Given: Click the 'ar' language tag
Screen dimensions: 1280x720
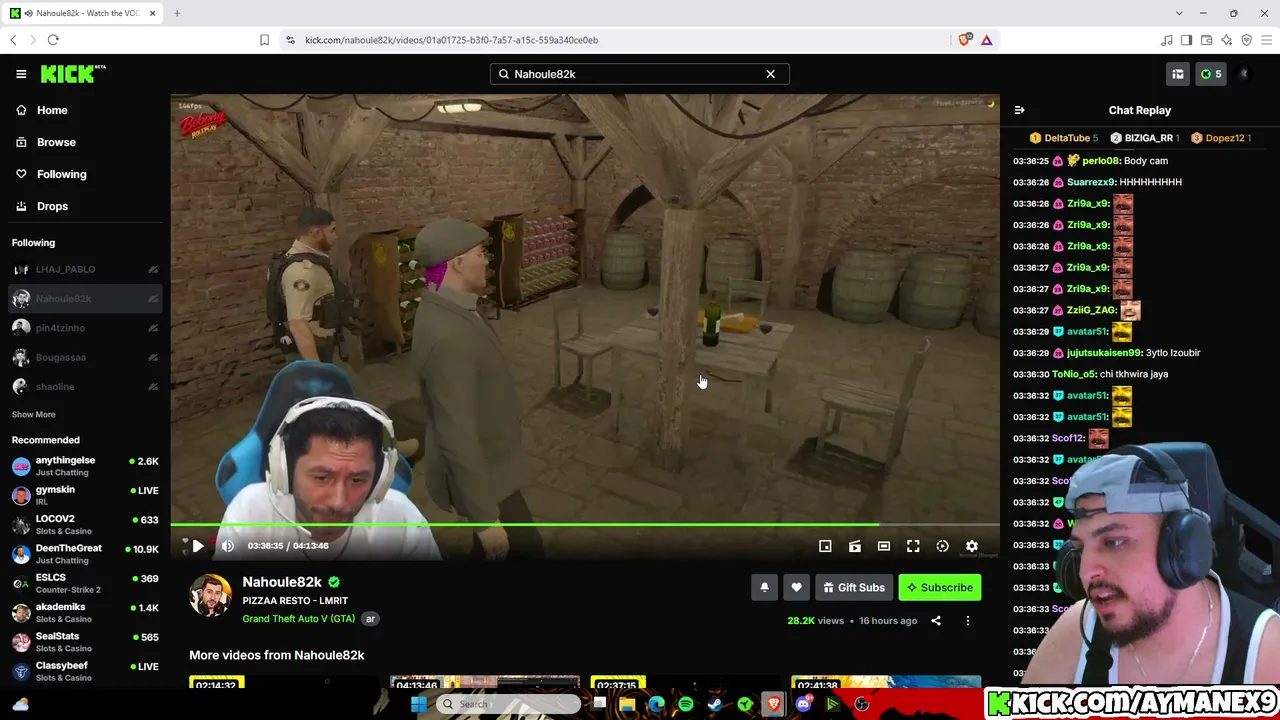Looking at the screenshot, I should tap(370, 619).
